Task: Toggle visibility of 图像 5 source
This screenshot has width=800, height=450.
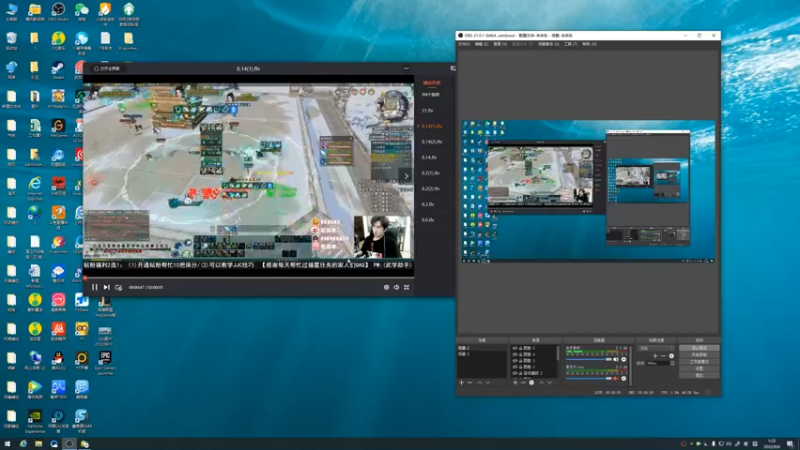Action: point(515,348)
